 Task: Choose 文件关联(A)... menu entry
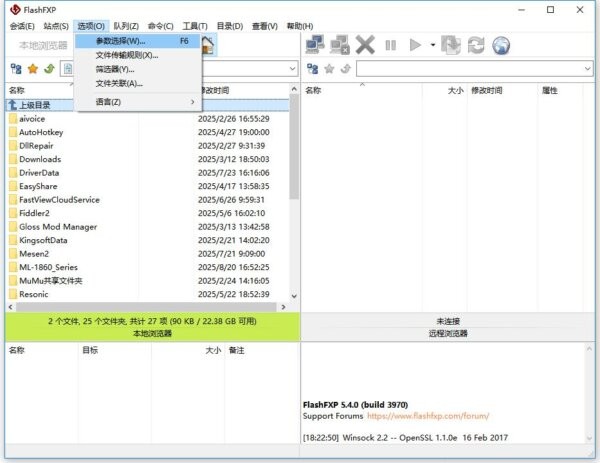coord(138,83)
